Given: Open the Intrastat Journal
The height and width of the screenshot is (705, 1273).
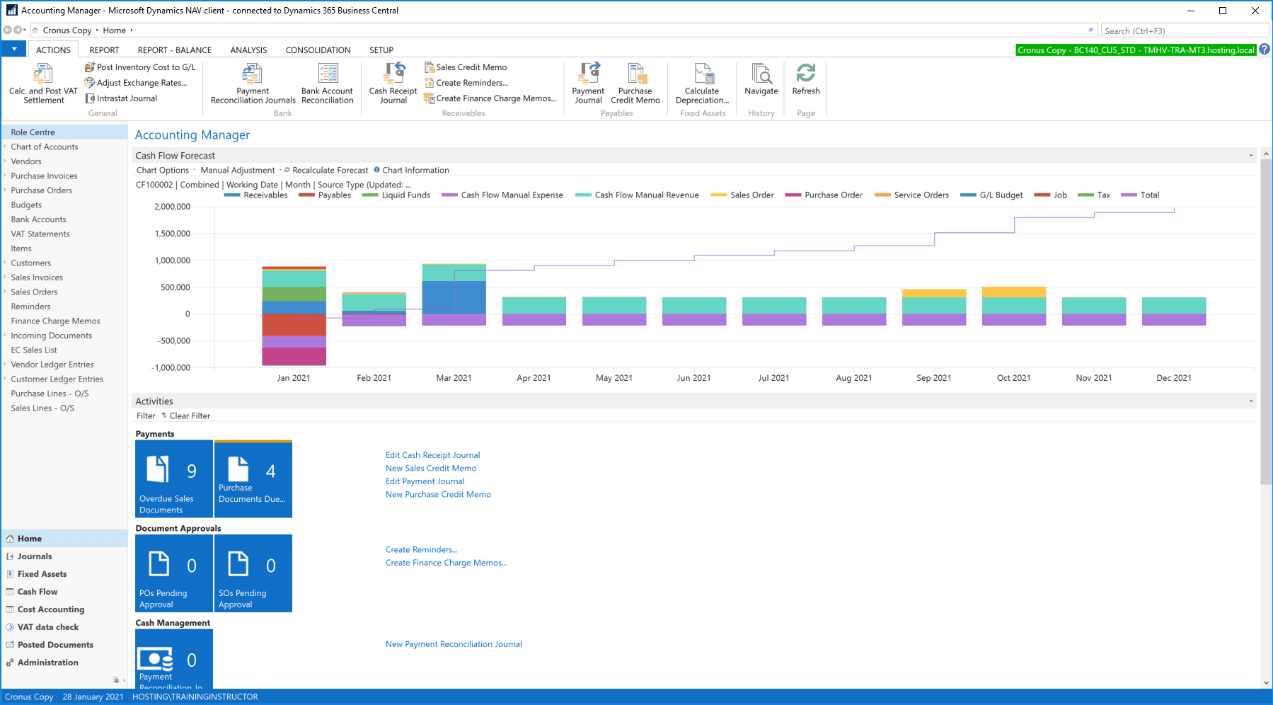Looking at the screenshot, I should click(121, 98).
